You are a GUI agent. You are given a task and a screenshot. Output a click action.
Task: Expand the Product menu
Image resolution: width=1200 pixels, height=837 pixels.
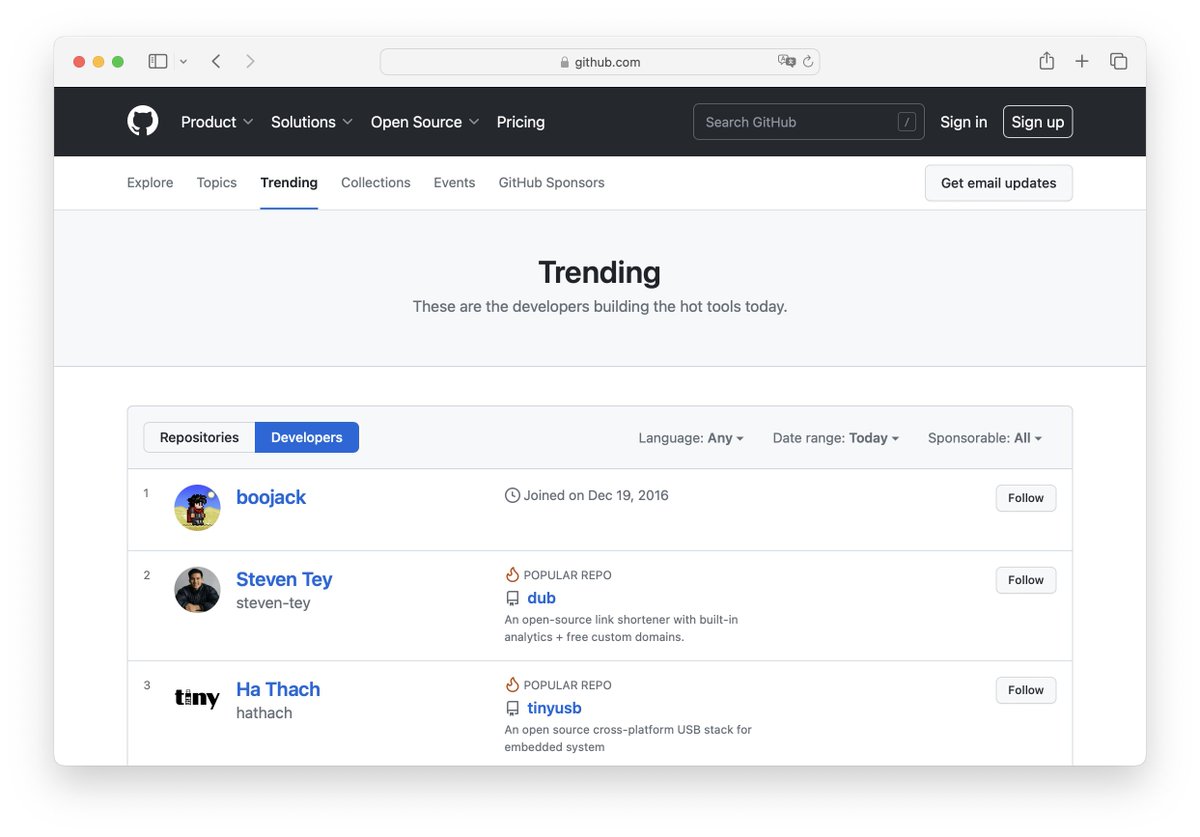point(217,122)
